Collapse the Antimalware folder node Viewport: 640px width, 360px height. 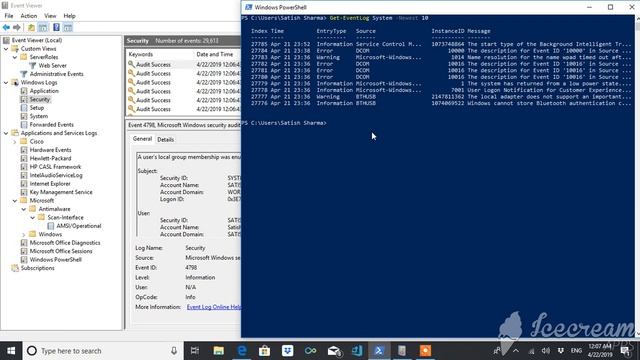point(24,209)
